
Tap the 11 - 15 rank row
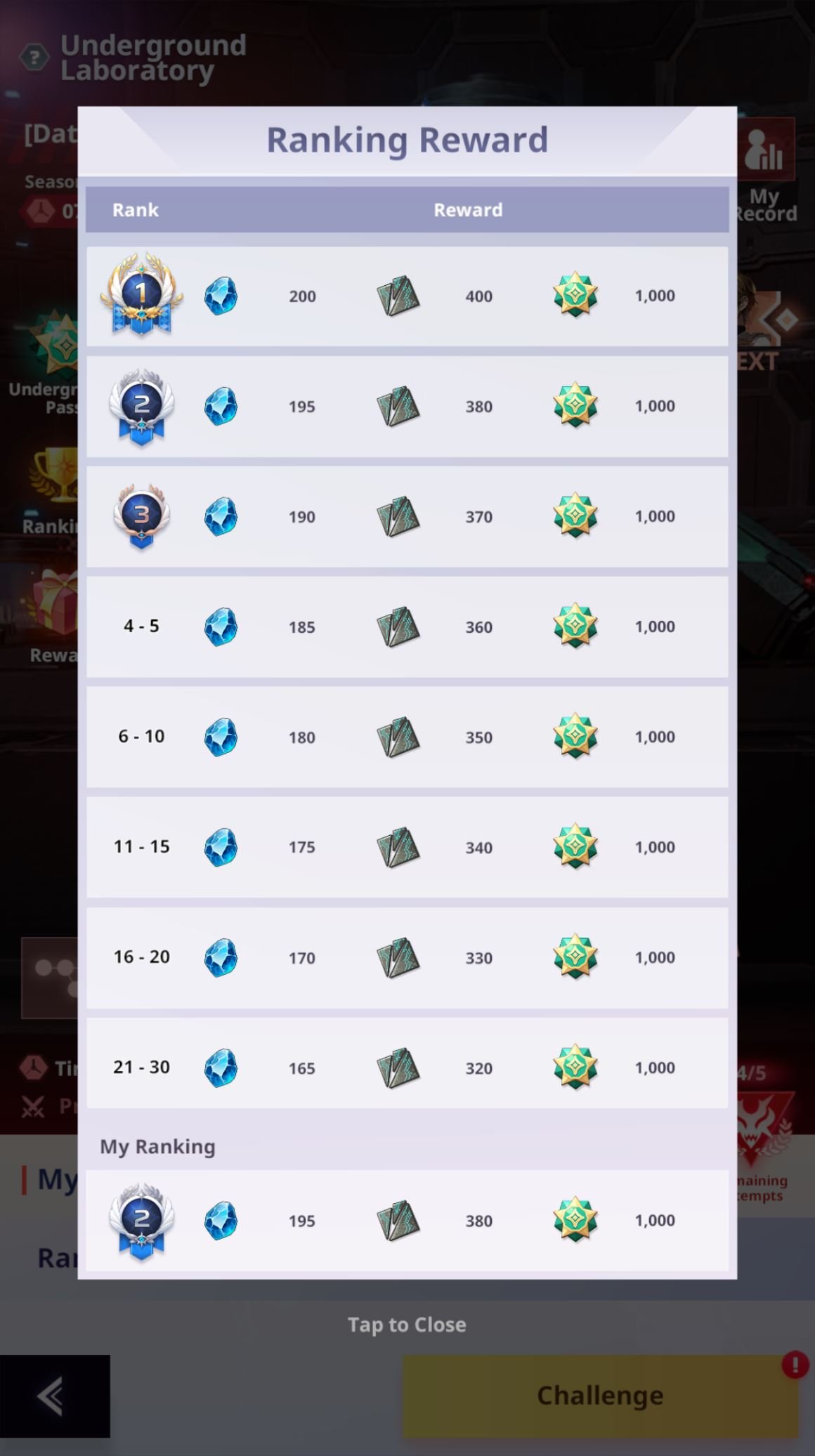(407, 847)
